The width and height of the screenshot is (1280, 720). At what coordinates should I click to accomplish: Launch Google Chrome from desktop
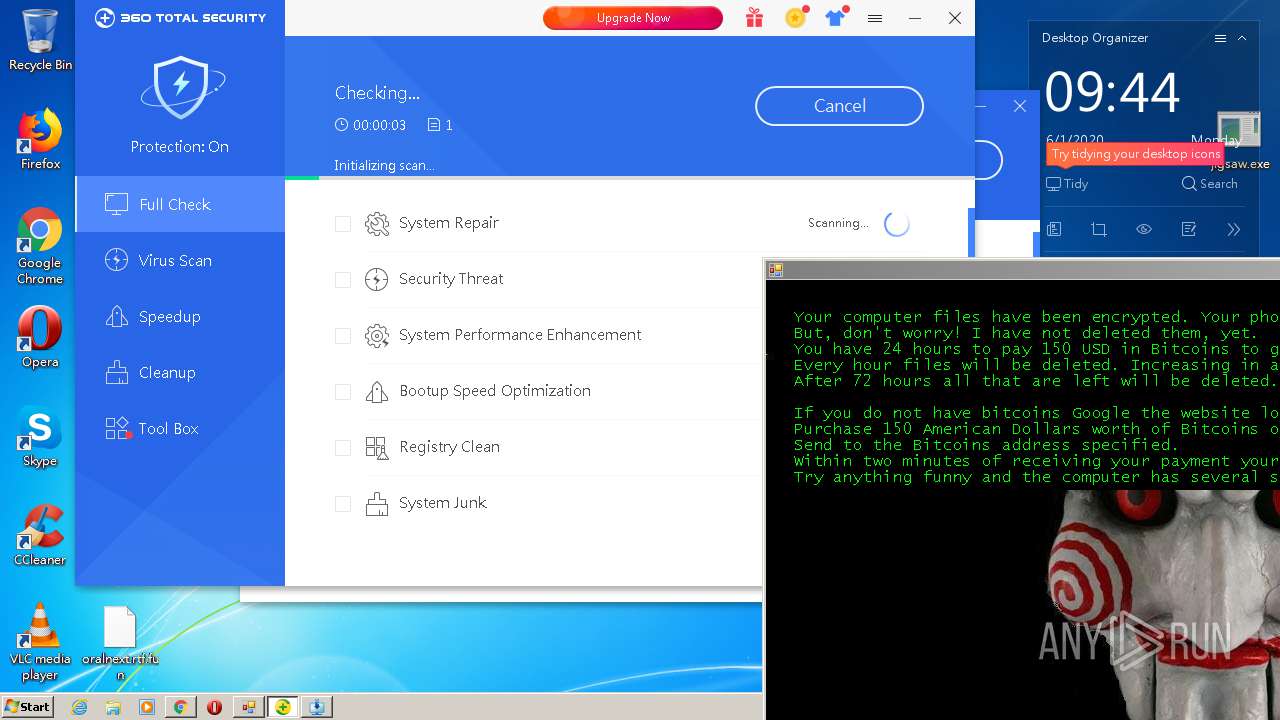[x=40, y=246]
